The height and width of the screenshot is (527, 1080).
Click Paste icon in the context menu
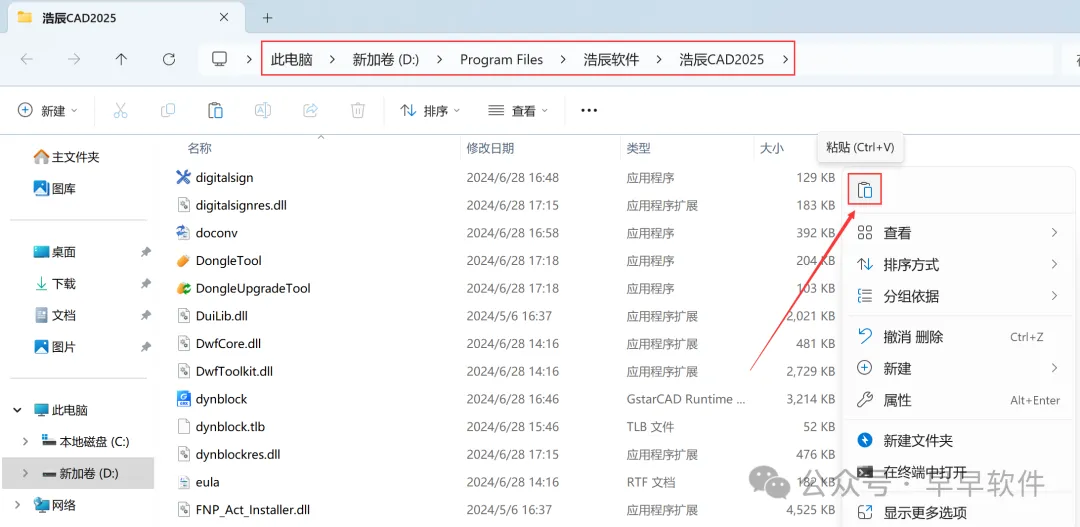pyautogui.click(x=865, y=190)
